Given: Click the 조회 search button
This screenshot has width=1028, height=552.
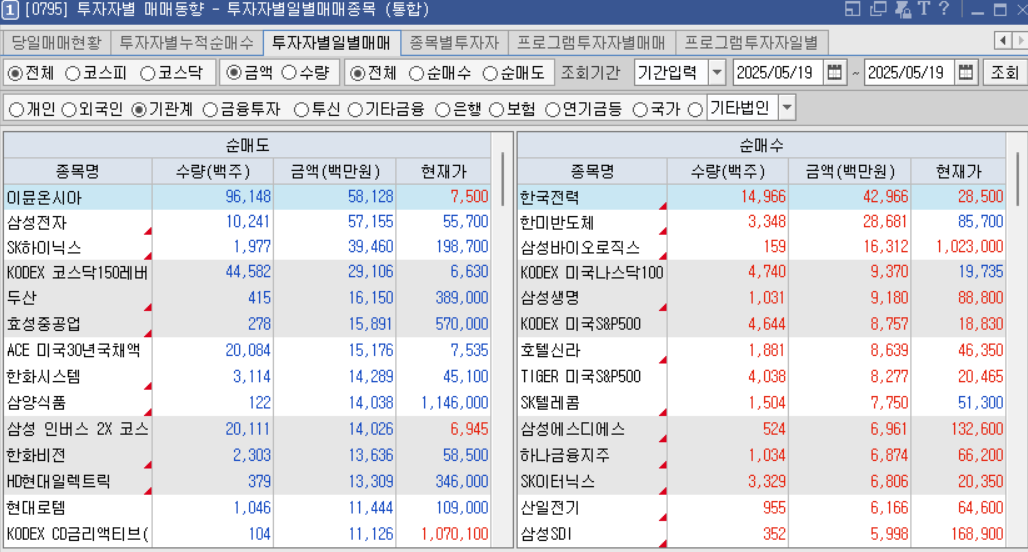Looking at the screenshot, I should (1004, 73).
